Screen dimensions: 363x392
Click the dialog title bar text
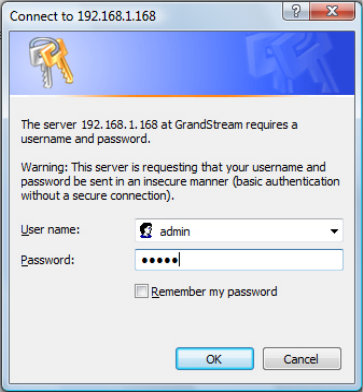83,16
